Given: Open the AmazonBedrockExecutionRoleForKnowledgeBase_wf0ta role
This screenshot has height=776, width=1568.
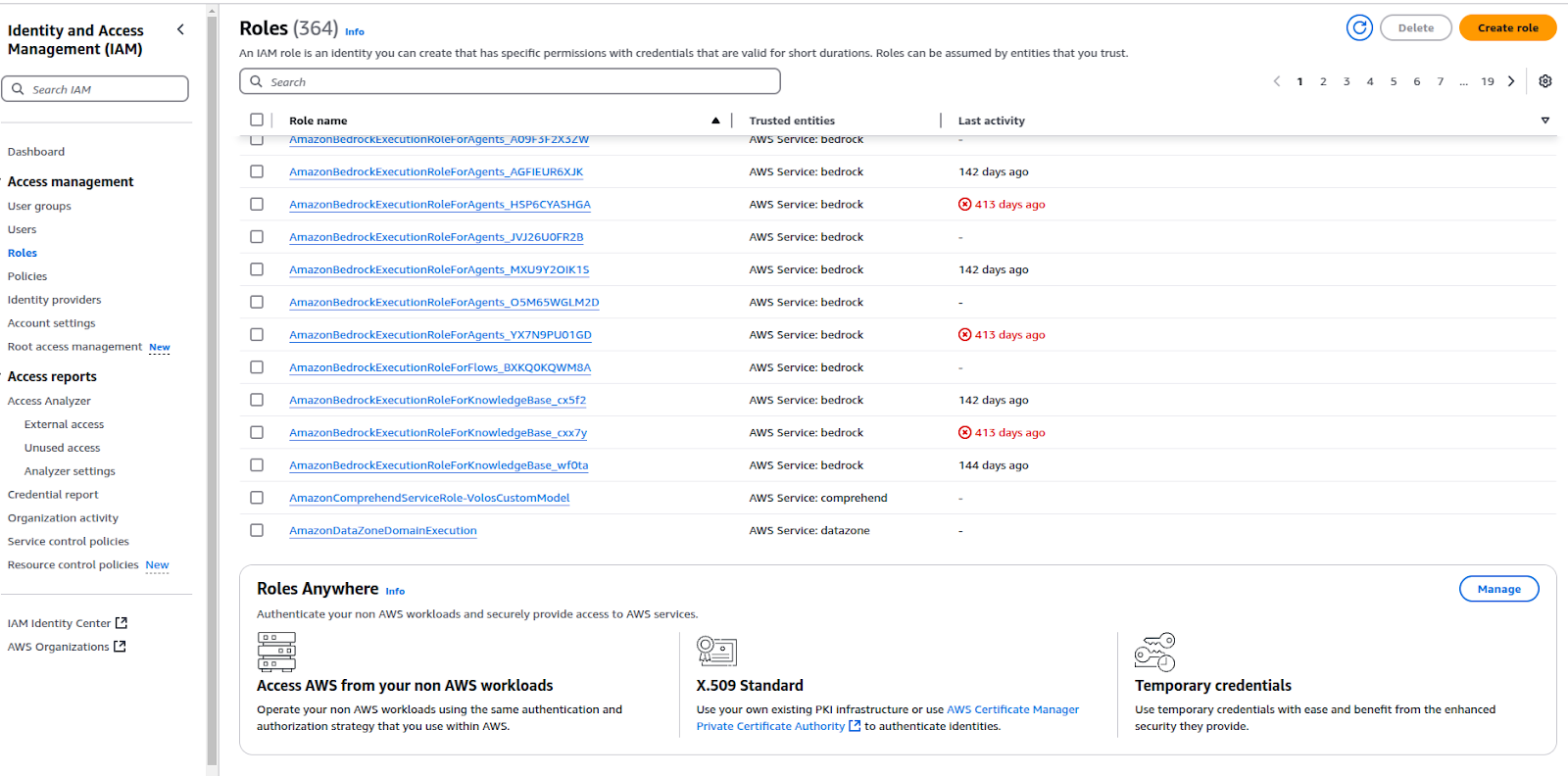Looking at the screenshot, I should click(x=439, y=465).
